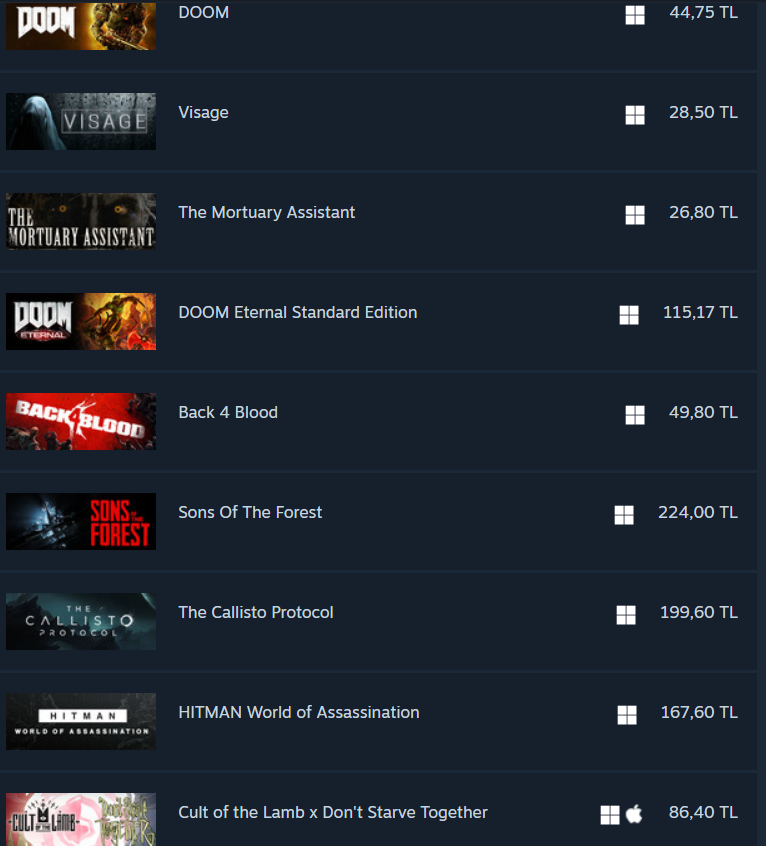The height and width of the screenshot is (846, 766).
Task: Open the Visage game thumbnail
Action: pyautogui.click(x=81, y=121)
